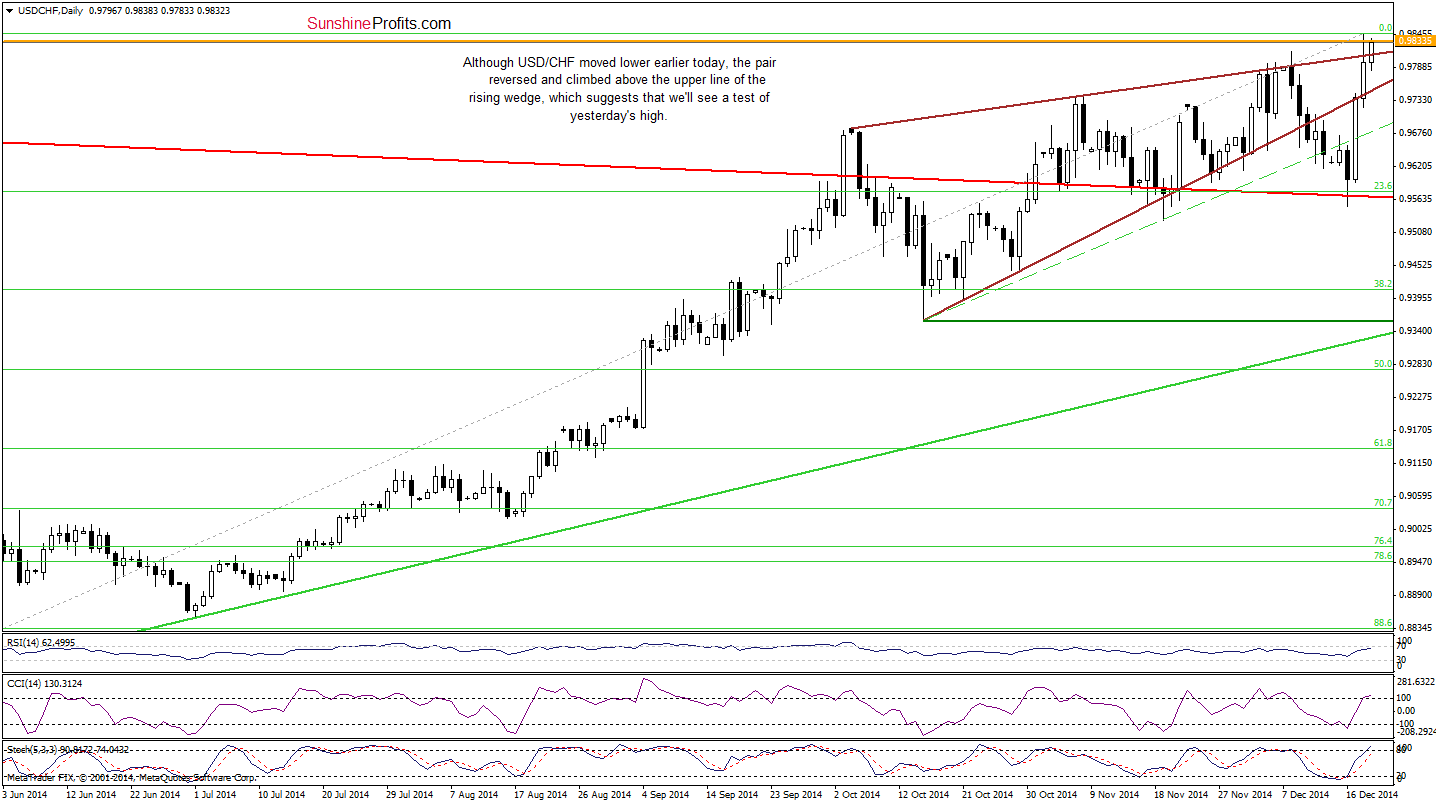Select the 50.0 Fibonacci level label
Viewport: 1436px width, 803px height.
point(1383,364)
